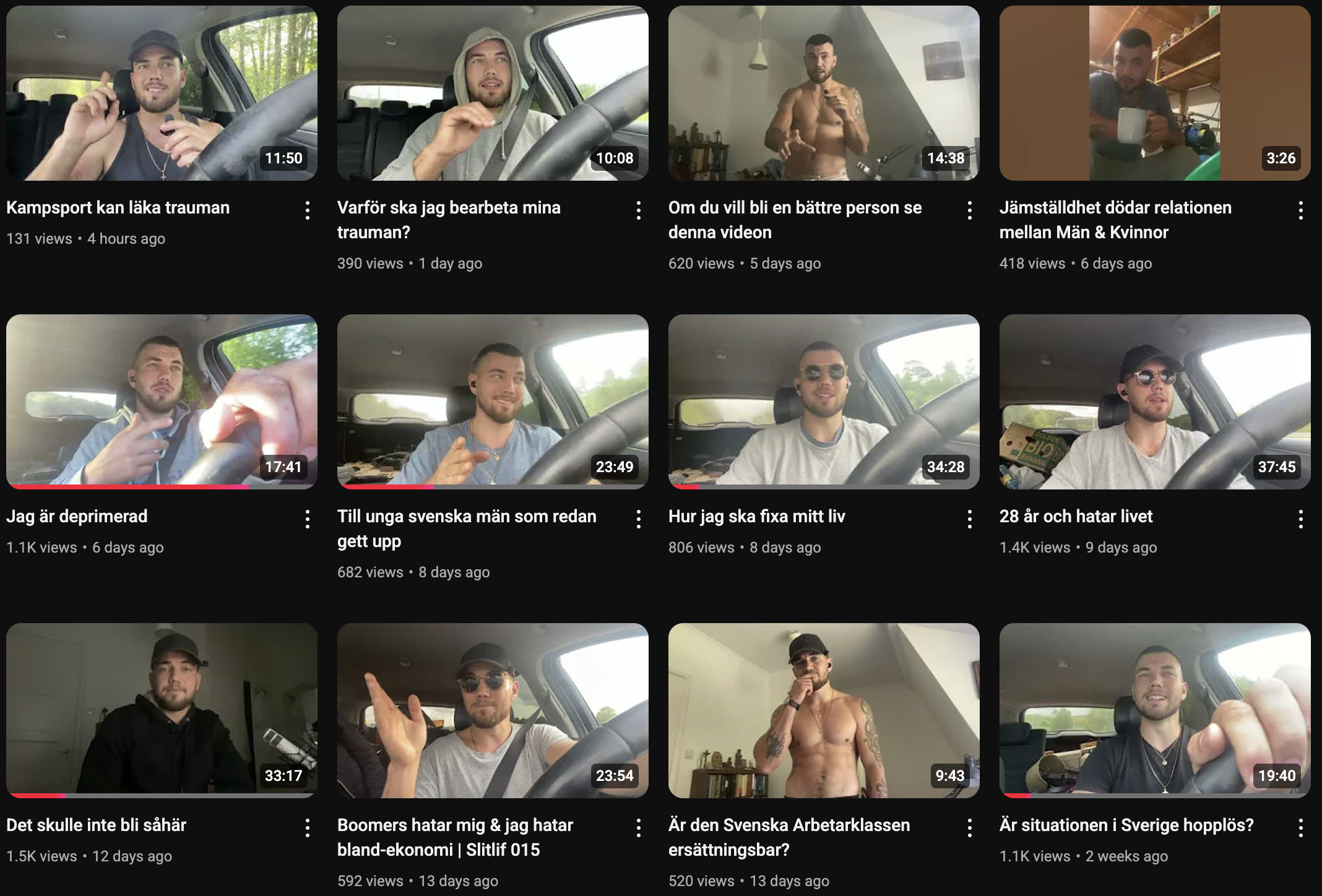Open Är situationen i Sverige hopplös? title link
1322x896 pixels.
point(1126,825)
